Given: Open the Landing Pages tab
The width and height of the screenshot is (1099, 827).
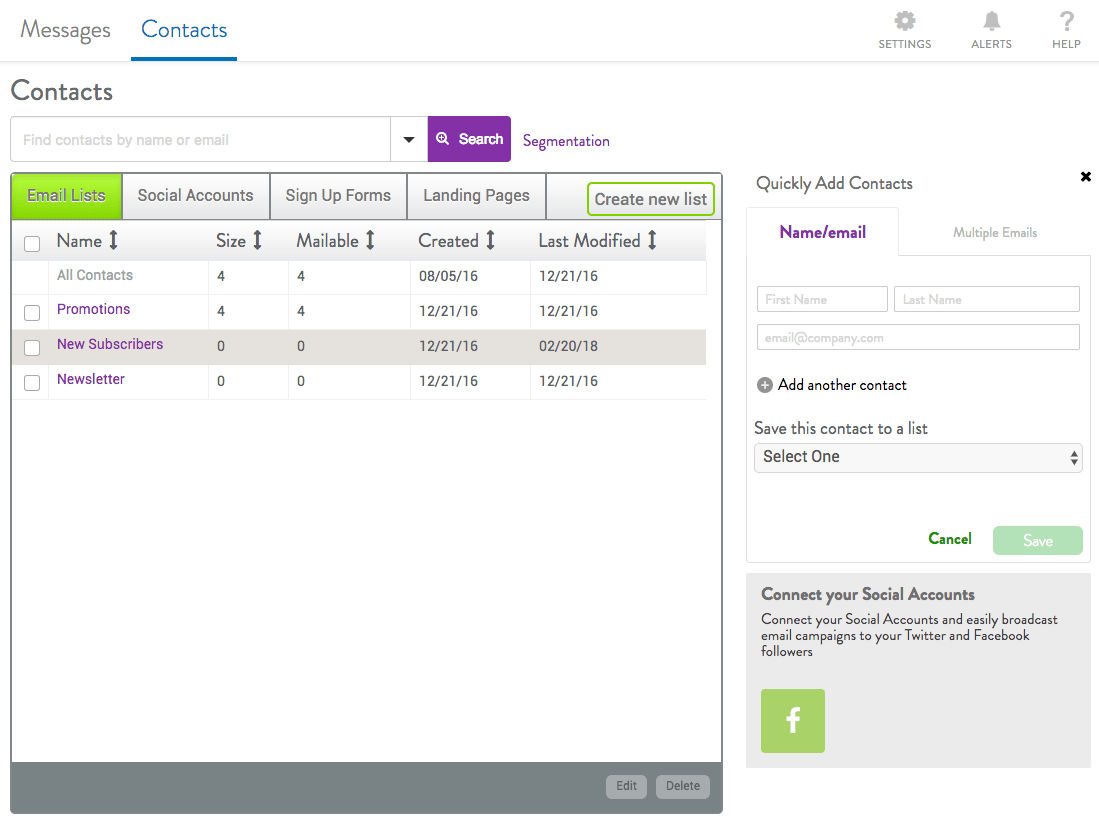Looking at the screenshot, I should click(476, 196).
